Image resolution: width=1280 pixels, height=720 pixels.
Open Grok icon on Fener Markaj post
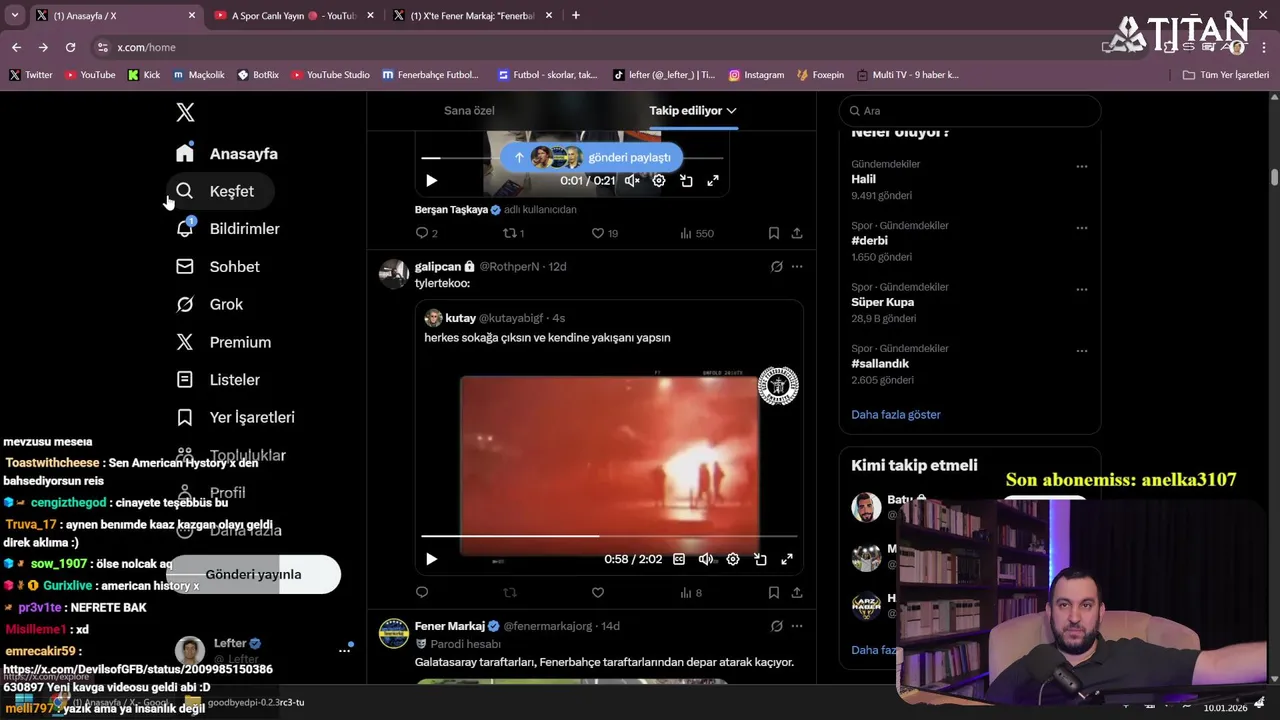777,626
